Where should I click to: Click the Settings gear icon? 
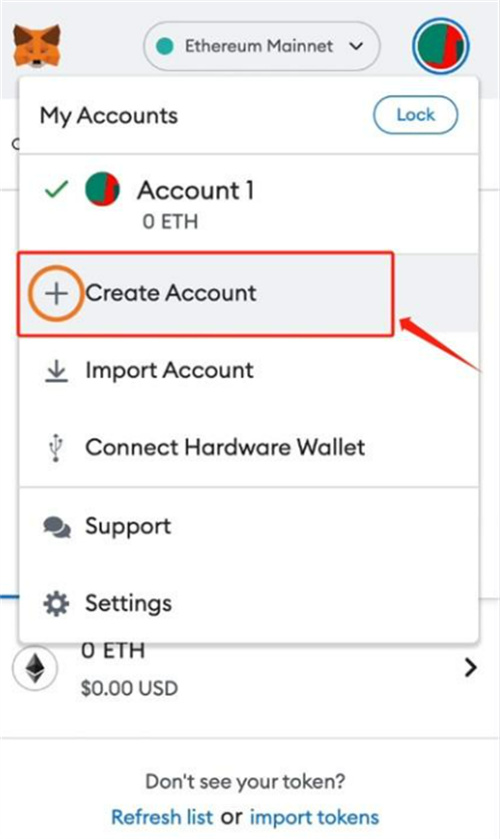click(x=56, y=604)
